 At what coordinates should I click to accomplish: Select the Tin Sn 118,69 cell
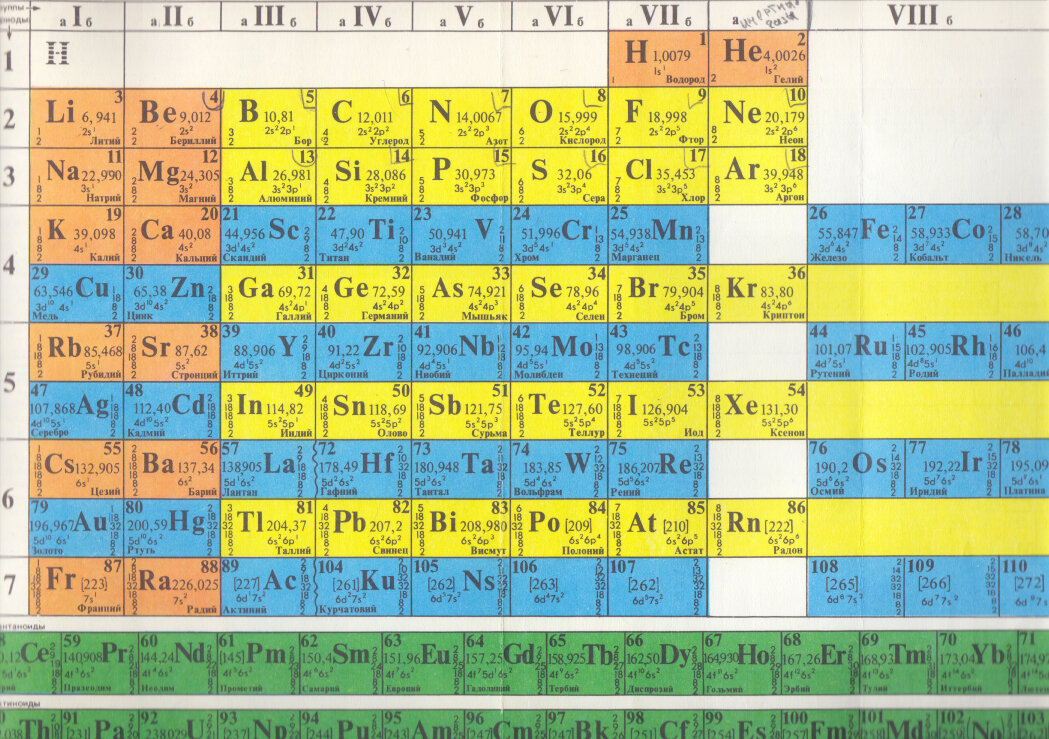[365, 410]
